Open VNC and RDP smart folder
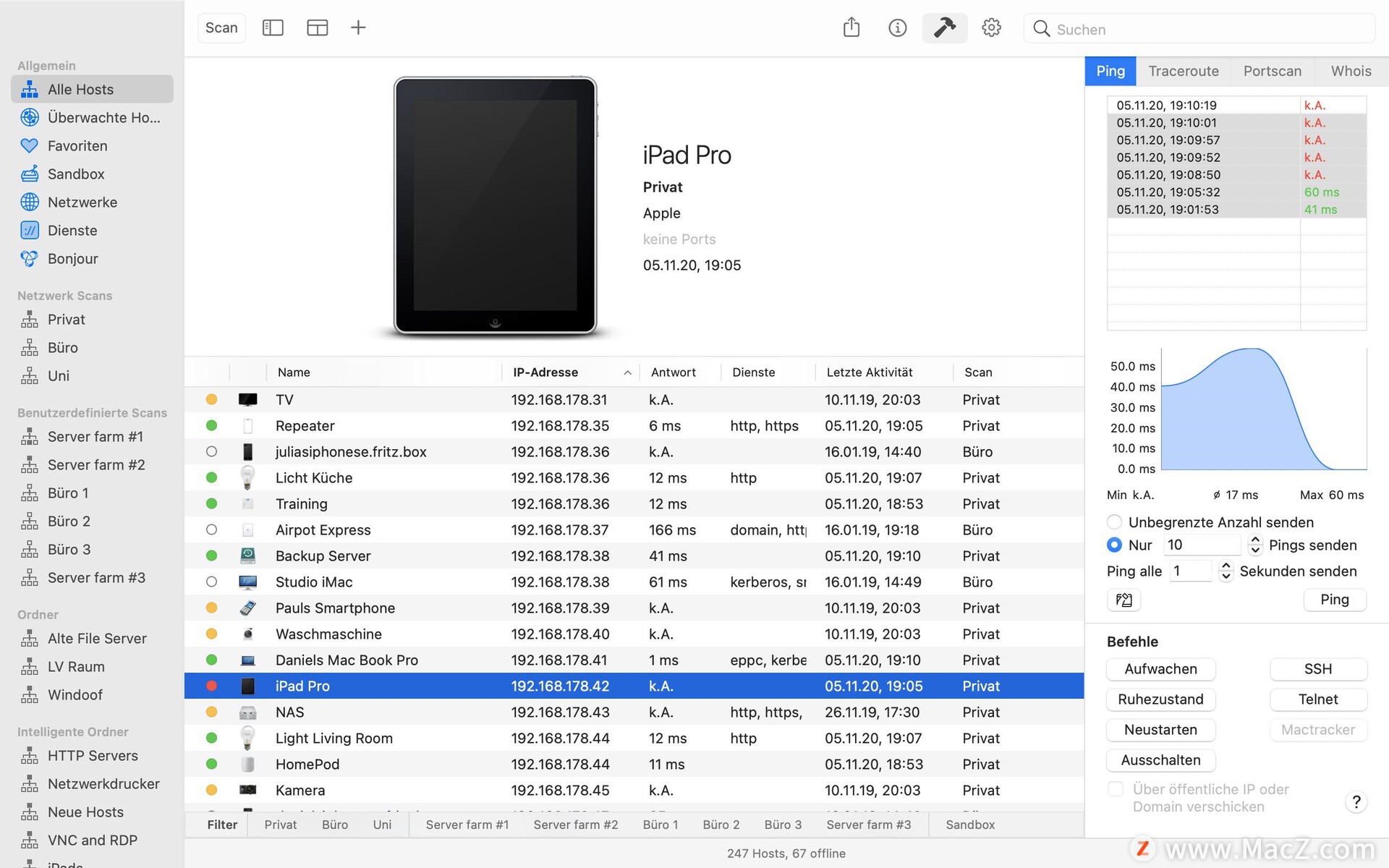Viewport: 1389px width, 868px height. point(92,840)
